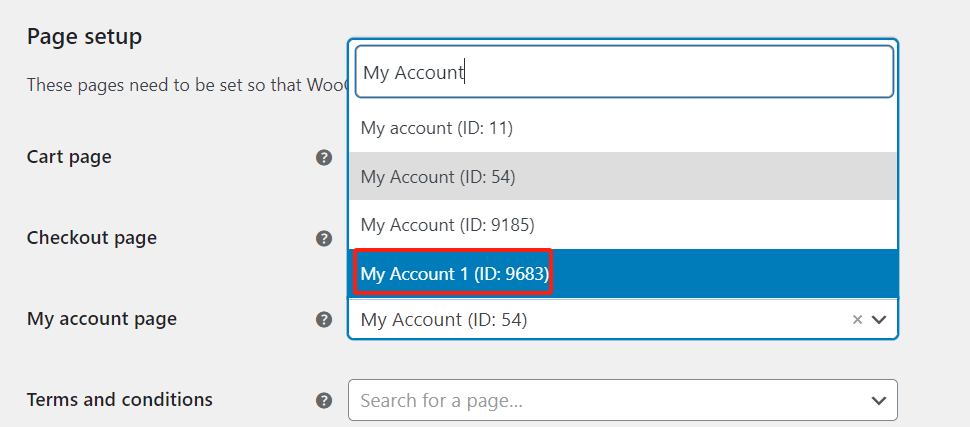Screen dimensions: 970x427
Task: Click the selected value in My account page field
Action: 444,320
